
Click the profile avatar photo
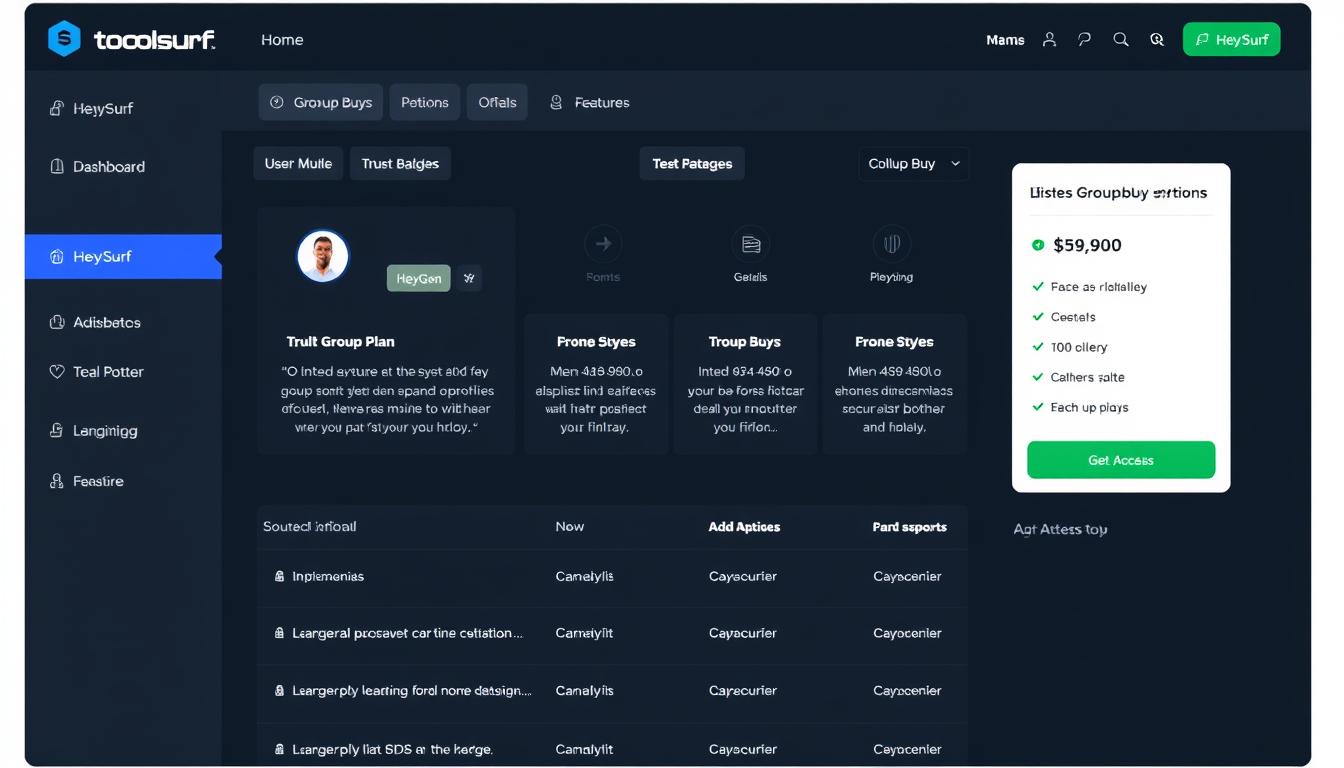[323, 256]
